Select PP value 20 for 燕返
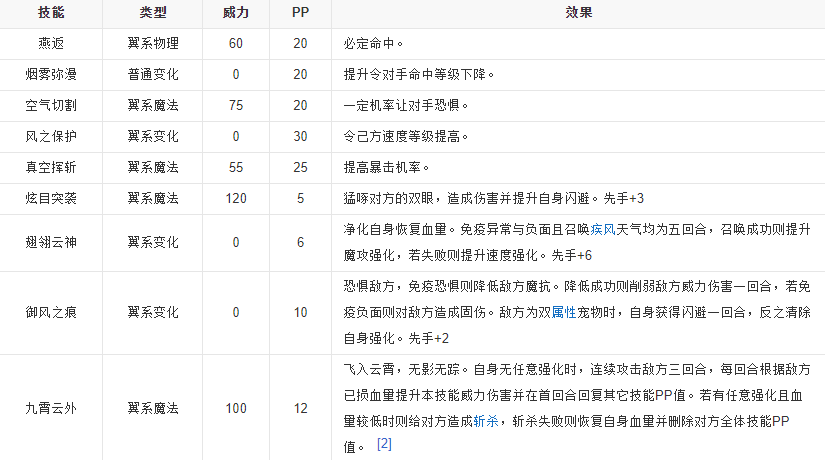 (300, 44)
